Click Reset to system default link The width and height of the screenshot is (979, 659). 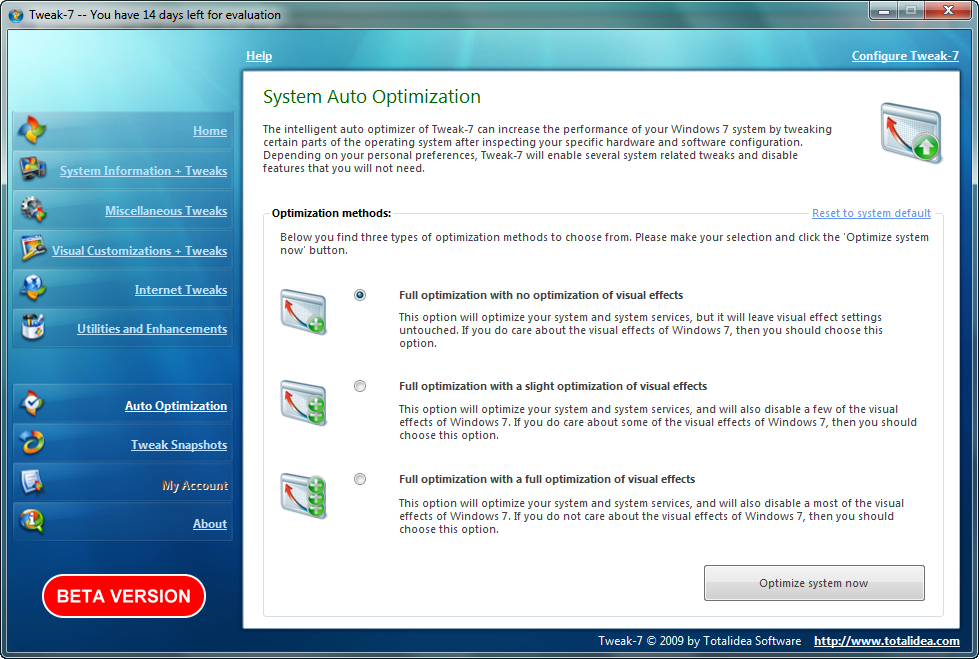click(x=871, y=213)
